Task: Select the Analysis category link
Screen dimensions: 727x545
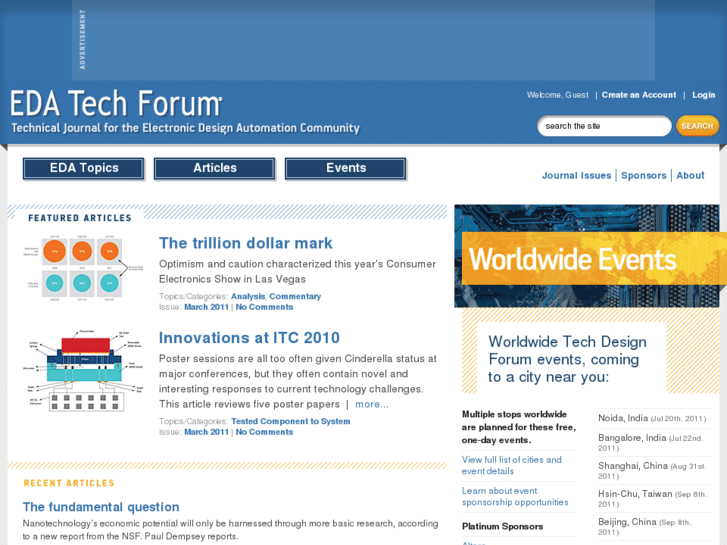Action: (248, 296)
